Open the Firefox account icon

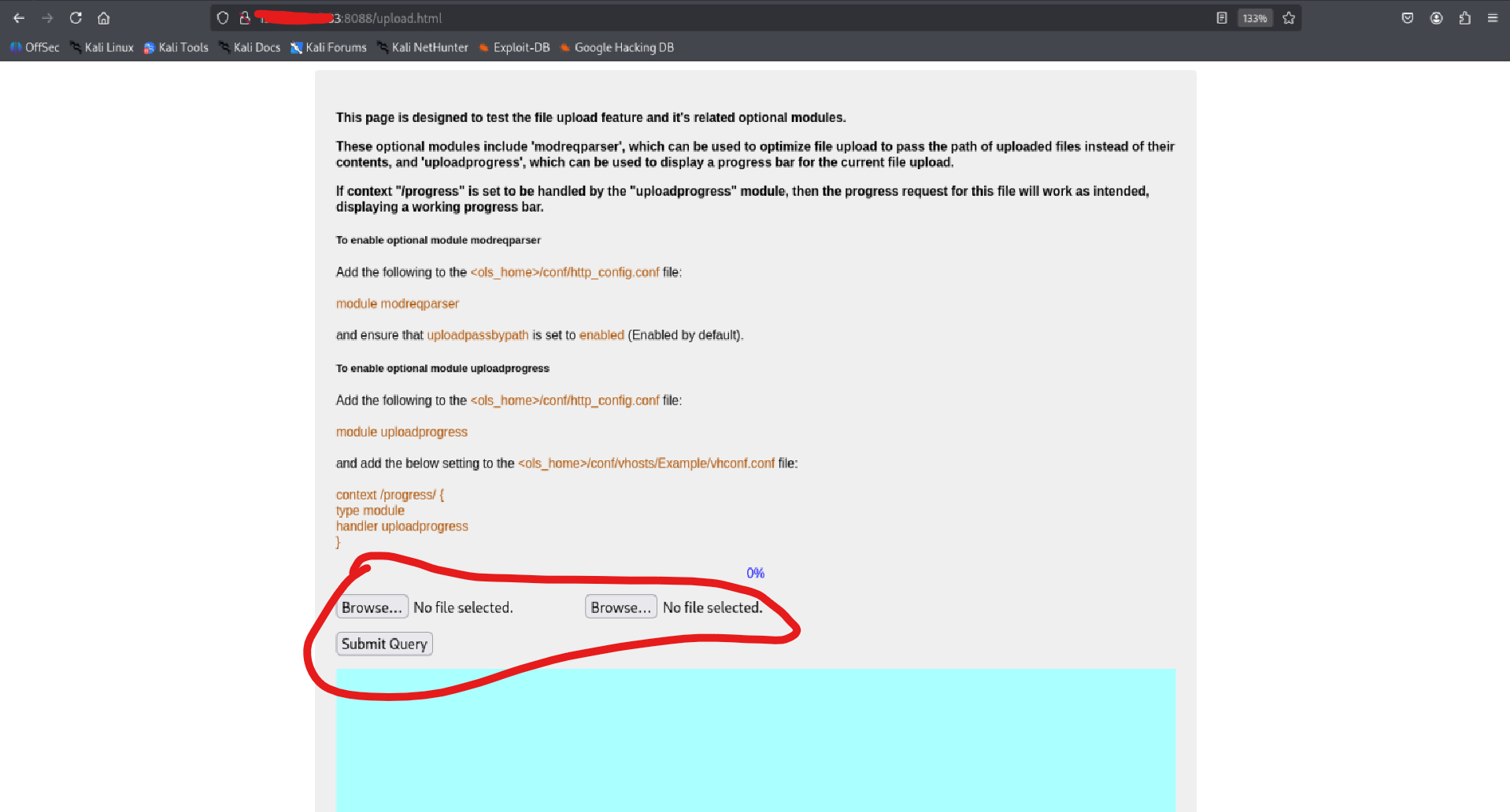(1437, 18)
